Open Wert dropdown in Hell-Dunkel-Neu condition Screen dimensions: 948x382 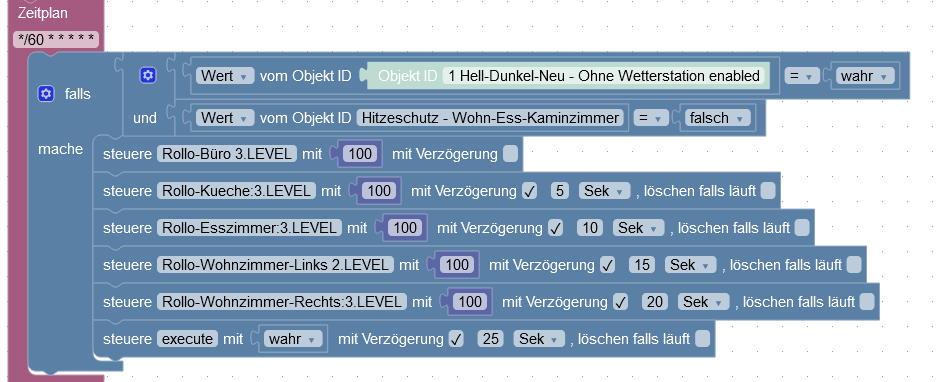[x=226, y=76]
